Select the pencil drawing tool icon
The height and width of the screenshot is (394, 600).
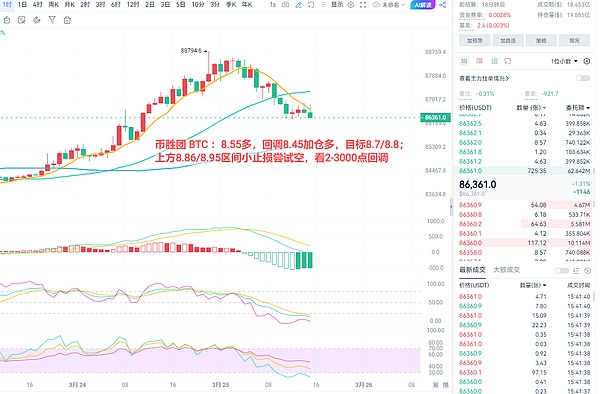(x=298, y=5)
